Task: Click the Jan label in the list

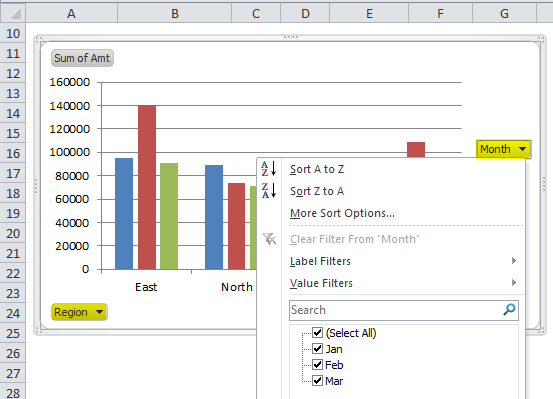Action: click(x=334, y=349)
